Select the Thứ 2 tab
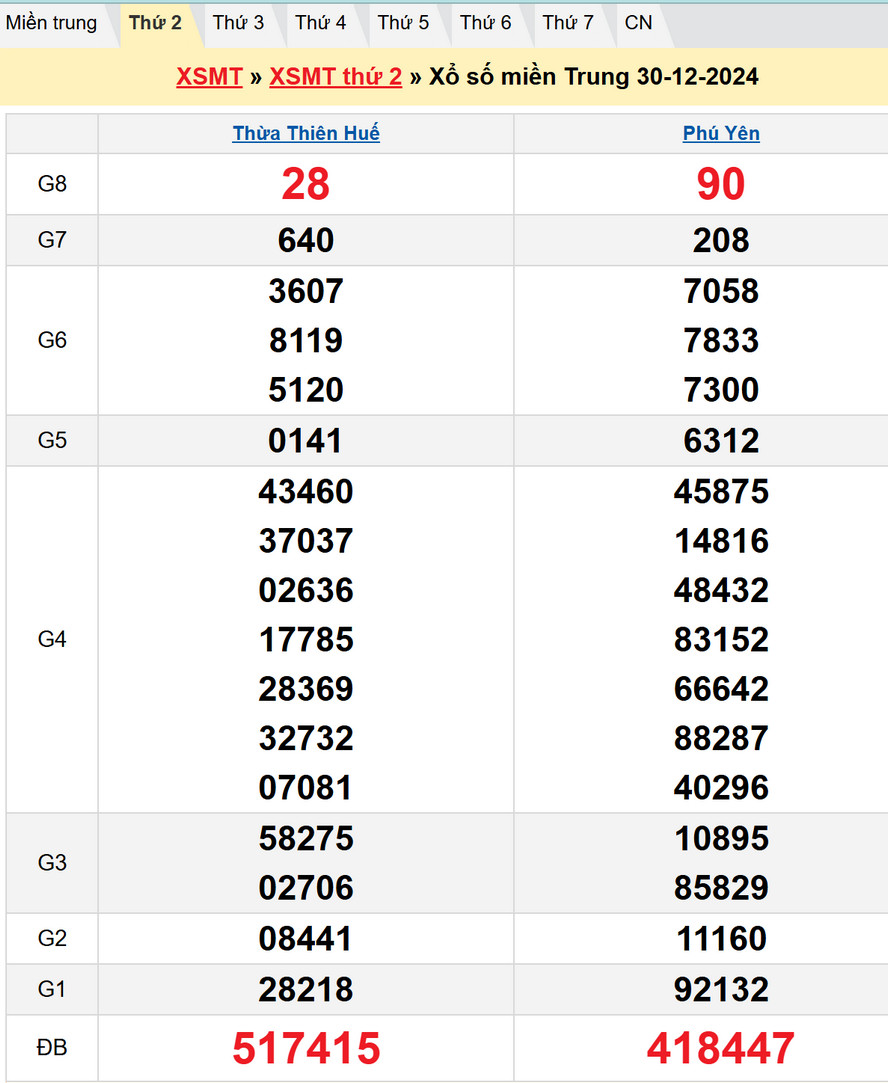Viewport: 888px width, 1083px height. click(156, 23)
